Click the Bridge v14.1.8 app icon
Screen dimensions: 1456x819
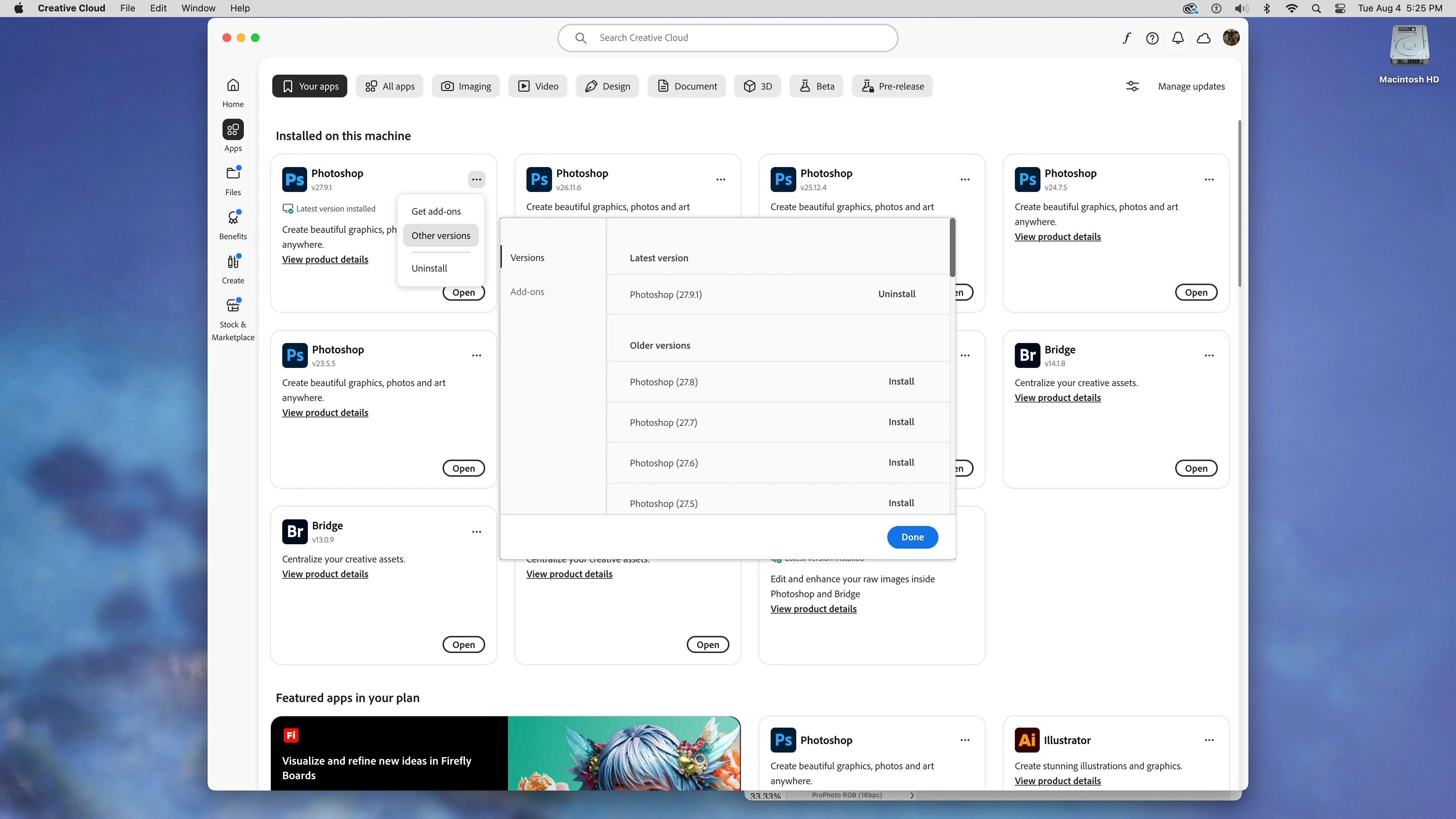coord(1027,355)
